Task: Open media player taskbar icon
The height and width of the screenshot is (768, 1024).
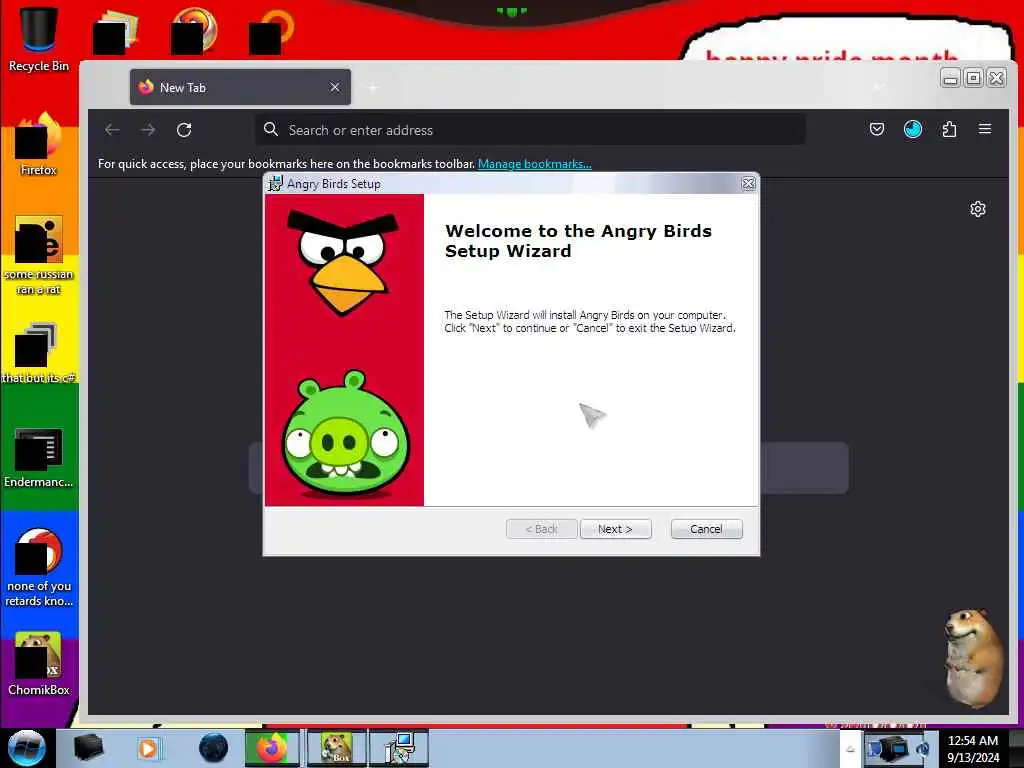Action: coord(148,748)
